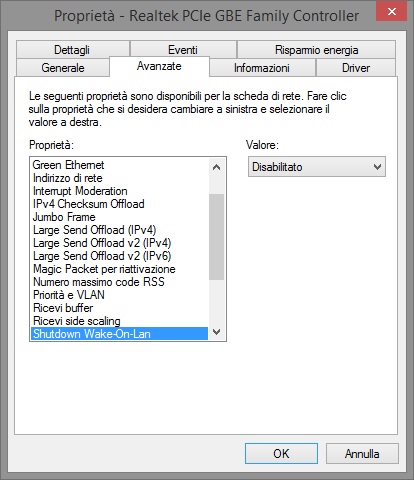414x480 pixels.
Task: Select Ricevi side scaling property
Action: (119, 321)
